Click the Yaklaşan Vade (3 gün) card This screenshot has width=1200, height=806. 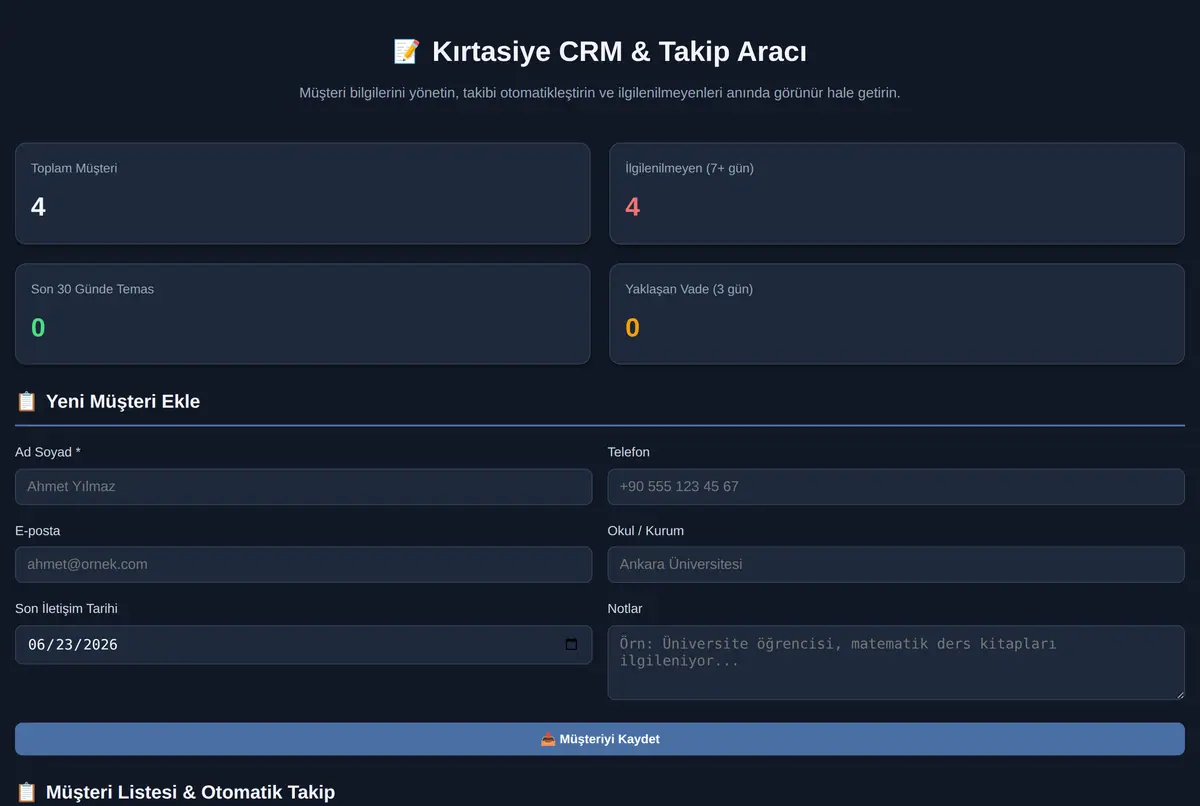(897, 314)
